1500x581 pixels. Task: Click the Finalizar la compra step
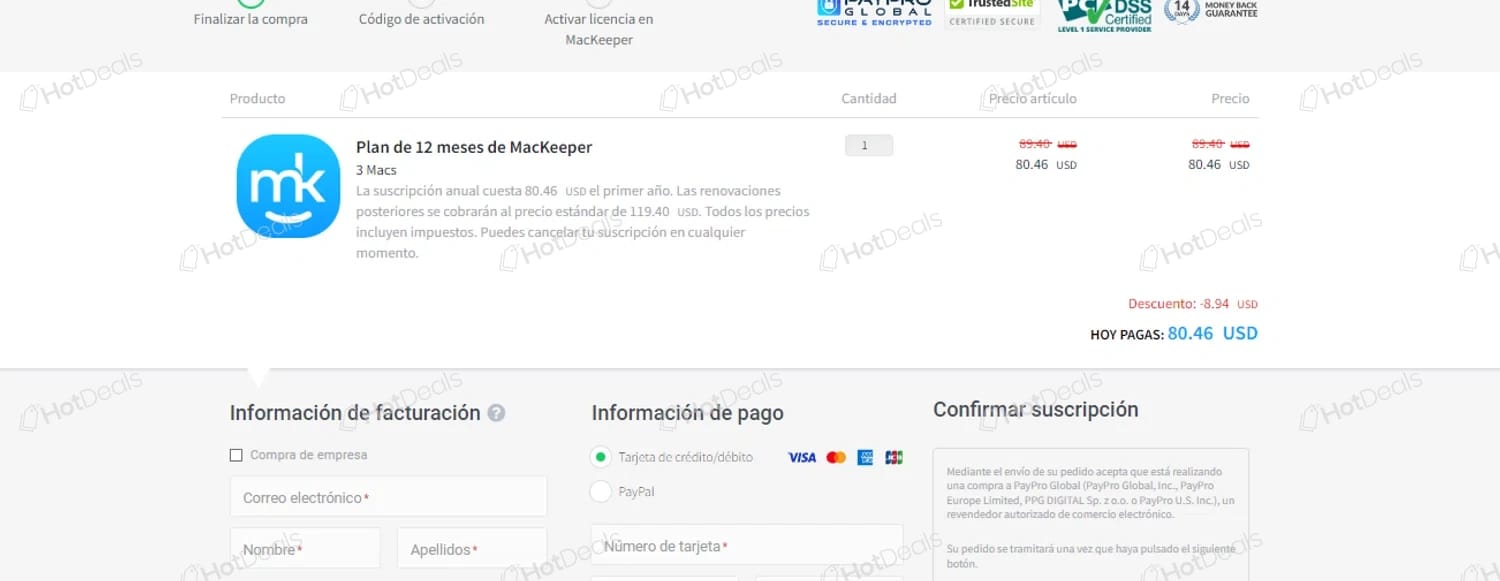click(251, 19)
